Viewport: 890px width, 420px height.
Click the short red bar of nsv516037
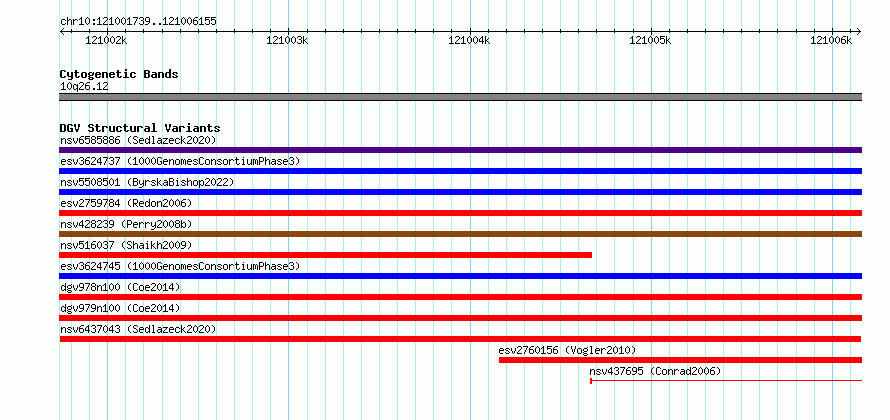pyautogui.click(x=326, y=255)
